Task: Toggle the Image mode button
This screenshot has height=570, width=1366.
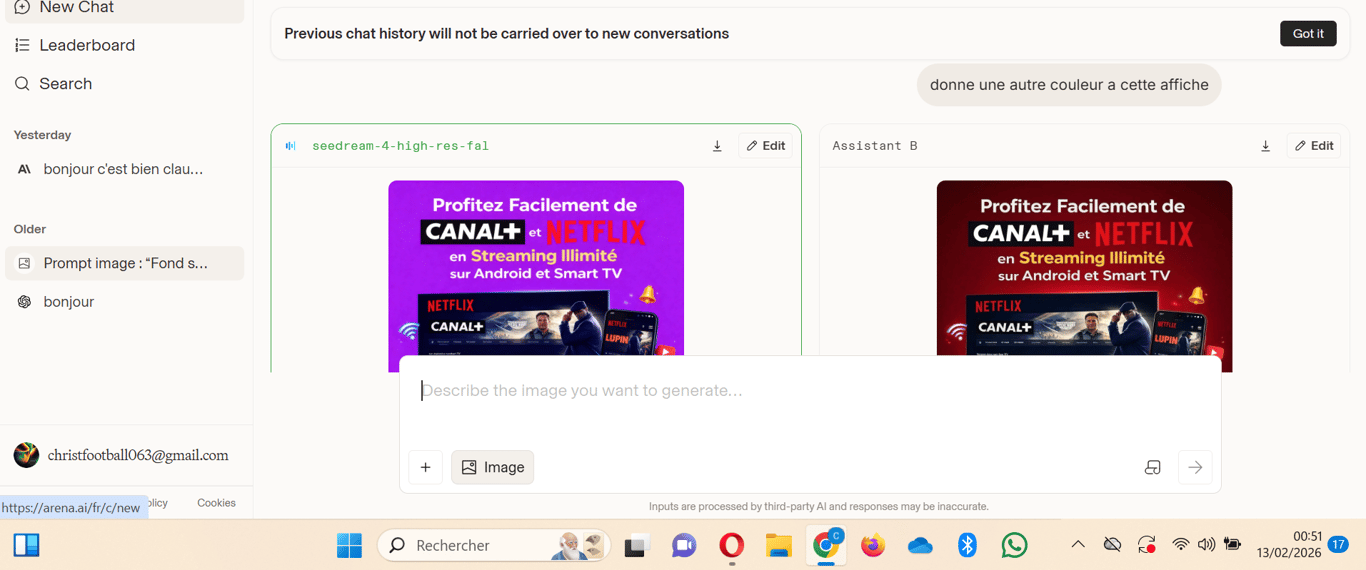Action: pyautogui.click(x=492, y=467)
